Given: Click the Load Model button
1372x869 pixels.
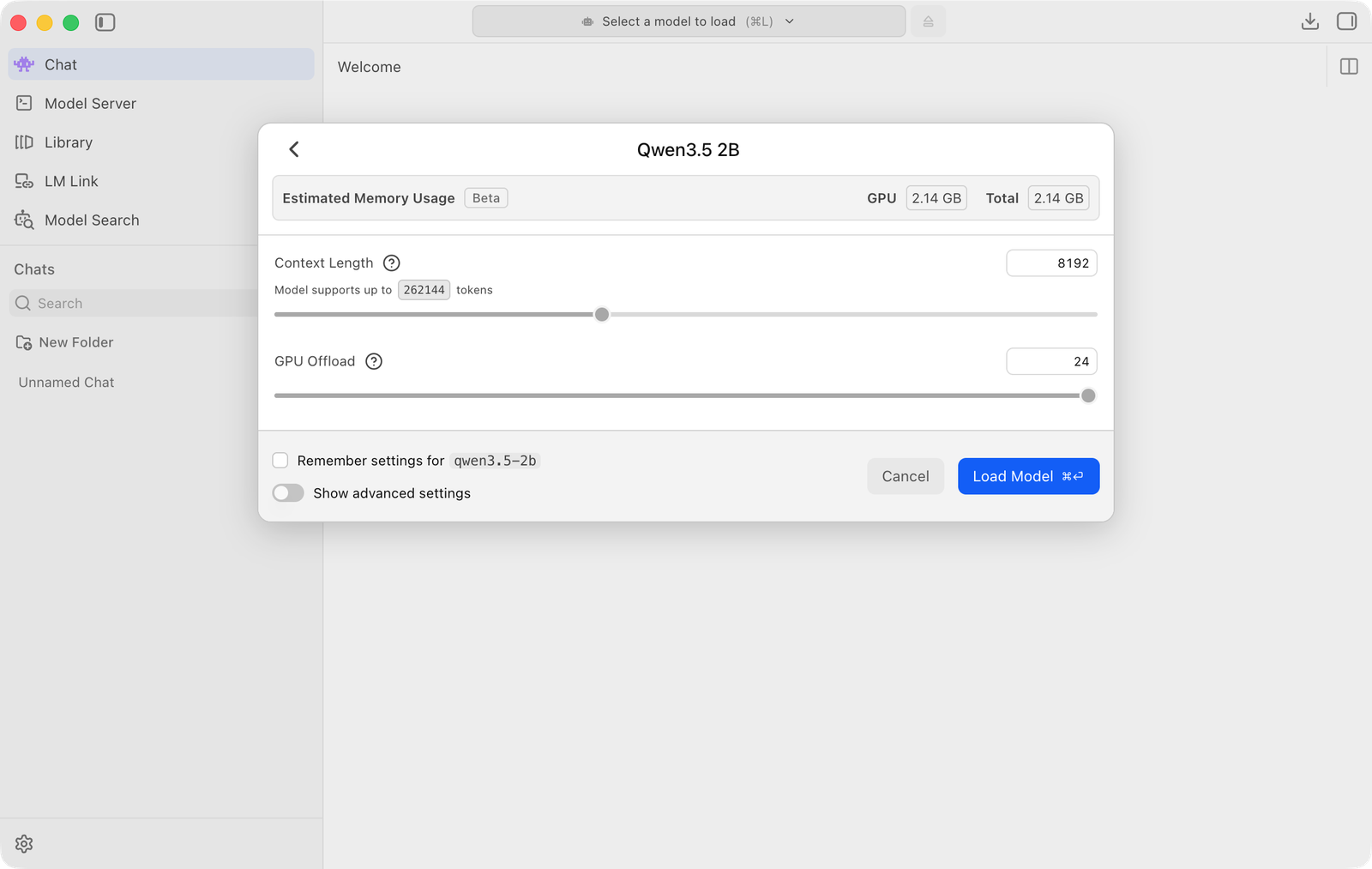Looking at the screenshot, I should pyautogui.click(x=1028, y=476).
